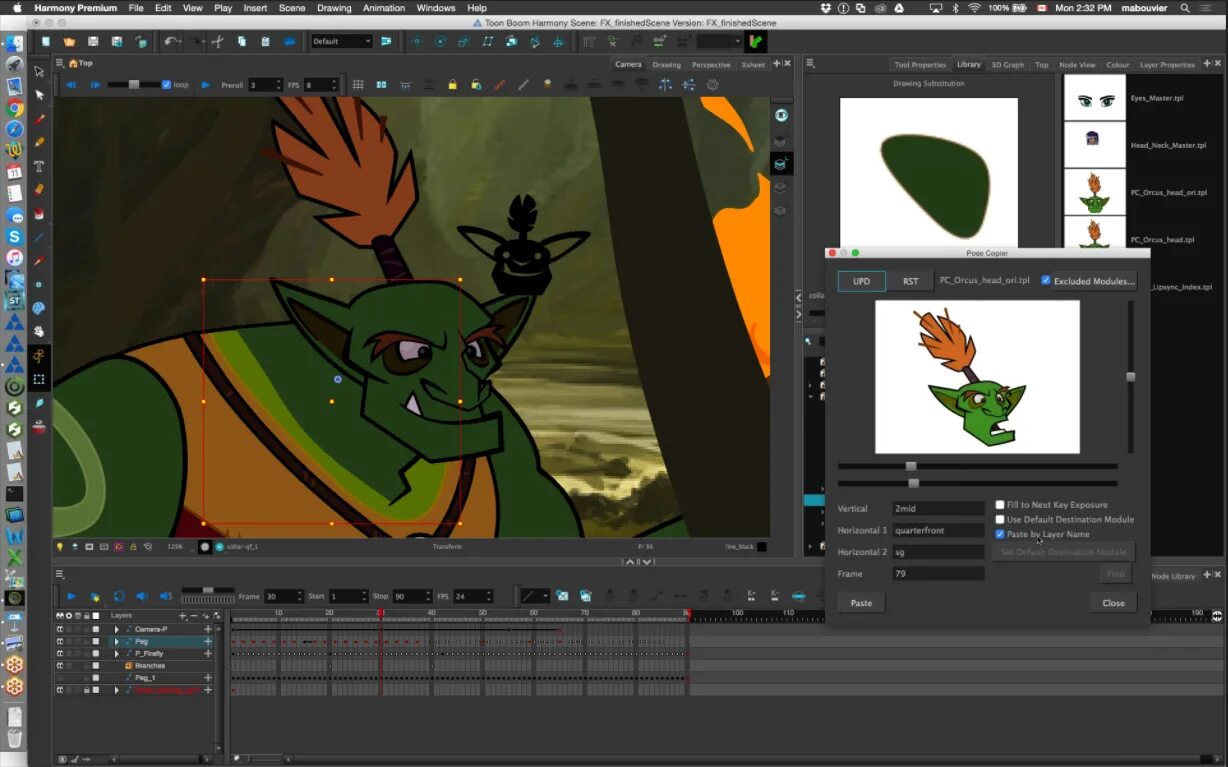Toggle visibility of the P_Firefly layer
Viewport: 1228px width, 767px height.
click(x=60, y=653)
